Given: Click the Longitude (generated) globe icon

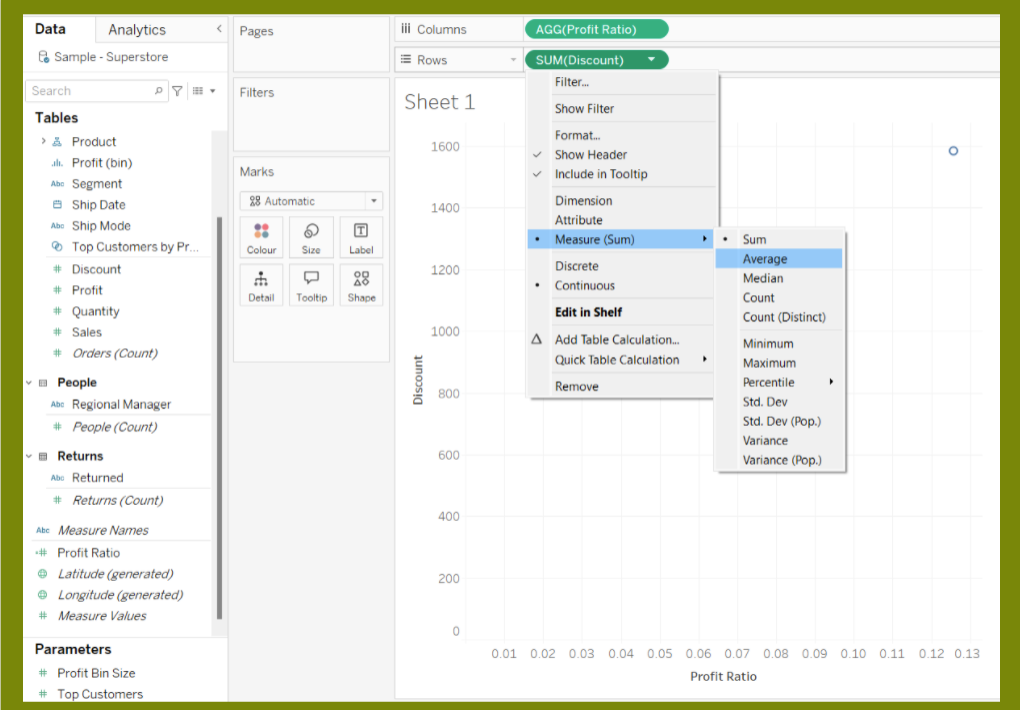Looking at the screenshot, I should [42, 595].
